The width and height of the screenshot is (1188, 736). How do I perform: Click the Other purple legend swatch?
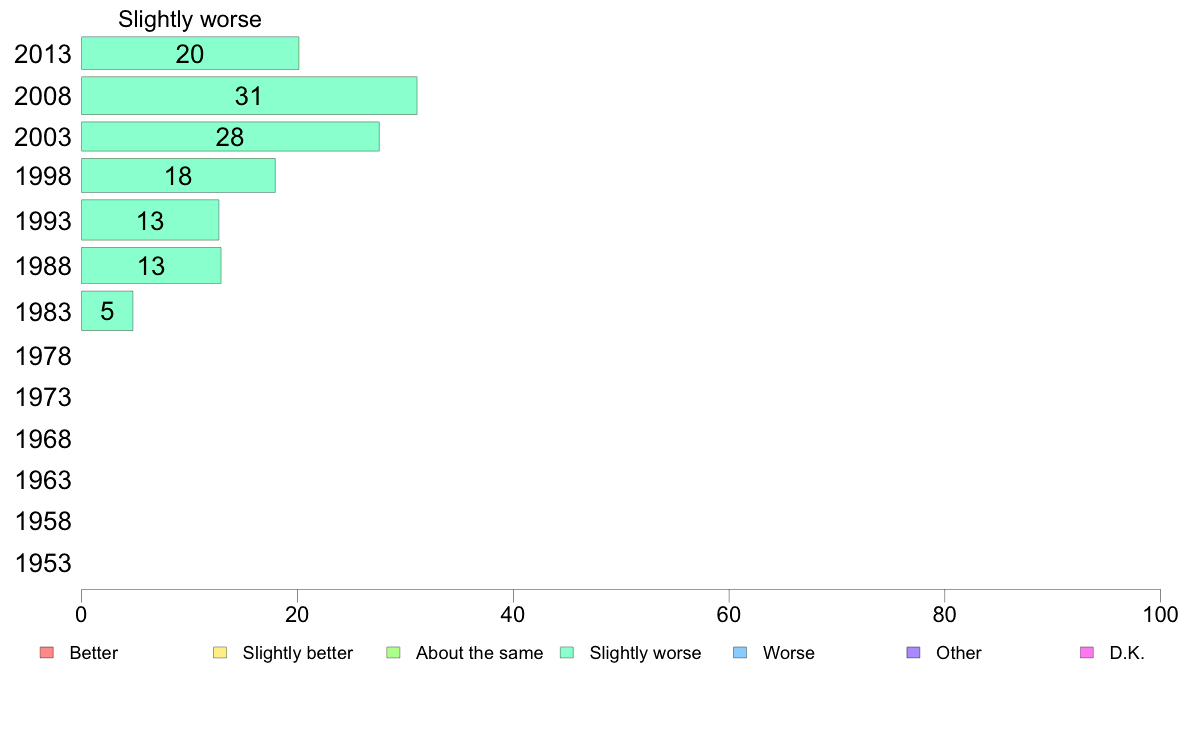[x=914, y=653]
